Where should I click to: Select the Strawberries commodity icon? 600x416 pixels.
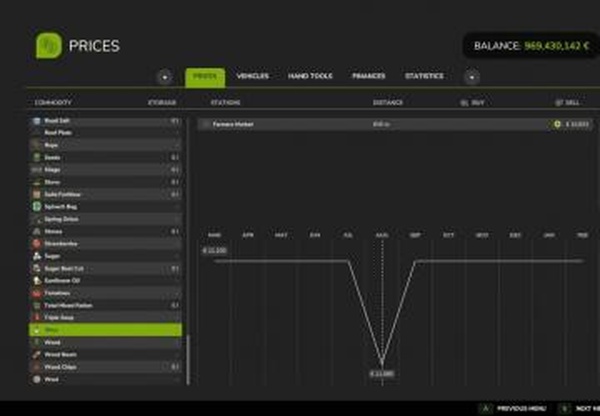point(37,244)
